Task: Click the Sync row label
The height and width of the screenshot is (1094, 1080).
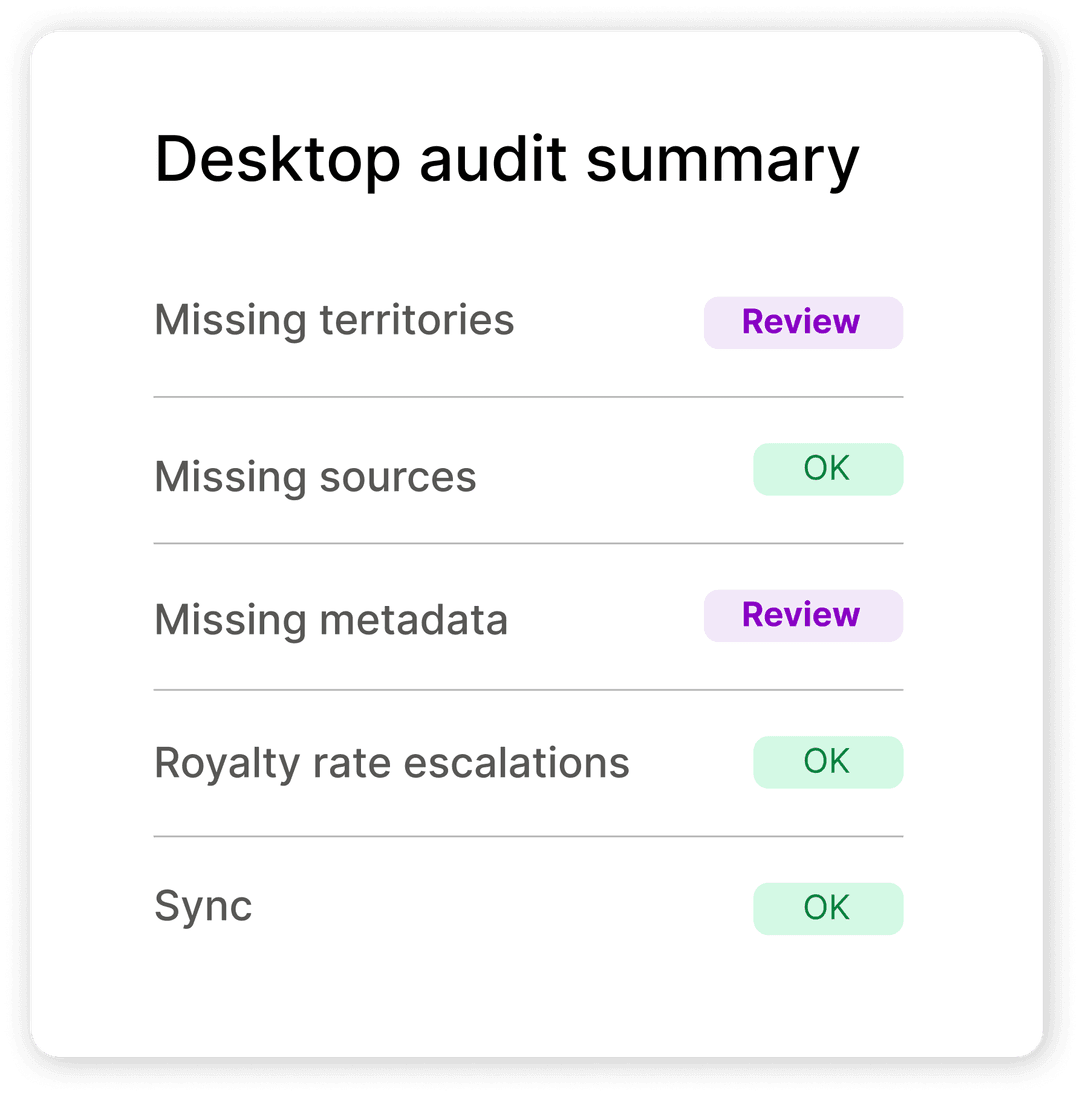Action: (x=203, y=907)
